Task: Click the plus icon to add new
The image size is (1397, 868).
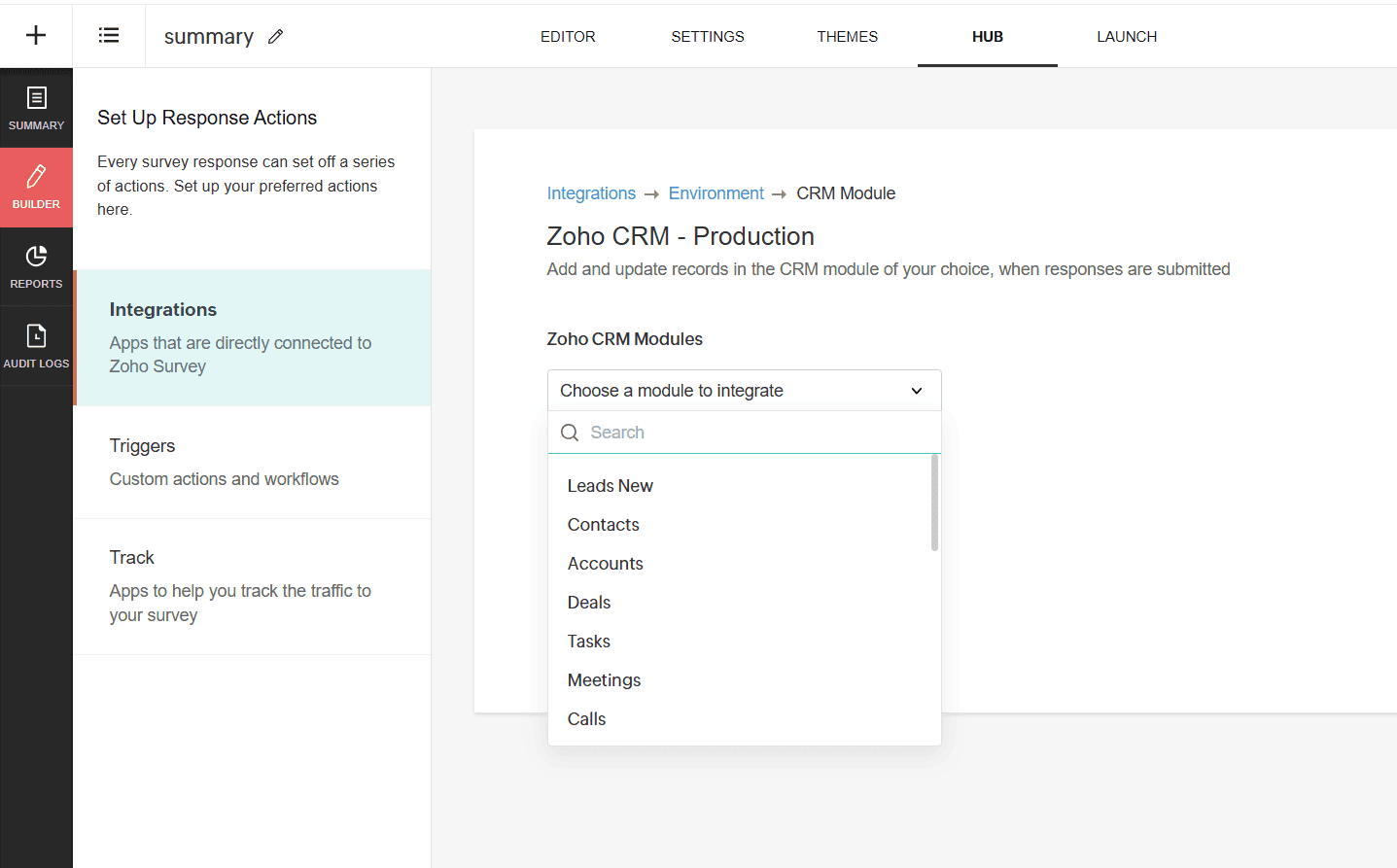Action: 36,36
